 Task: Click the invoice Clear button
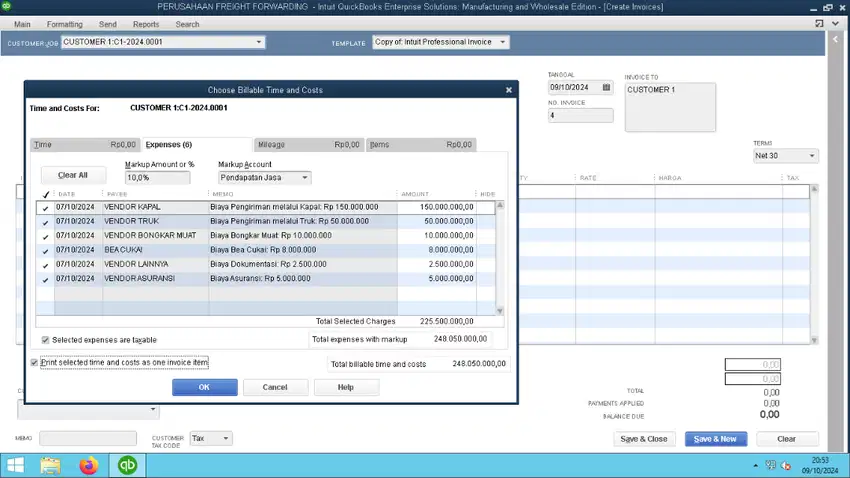point(787,439)
